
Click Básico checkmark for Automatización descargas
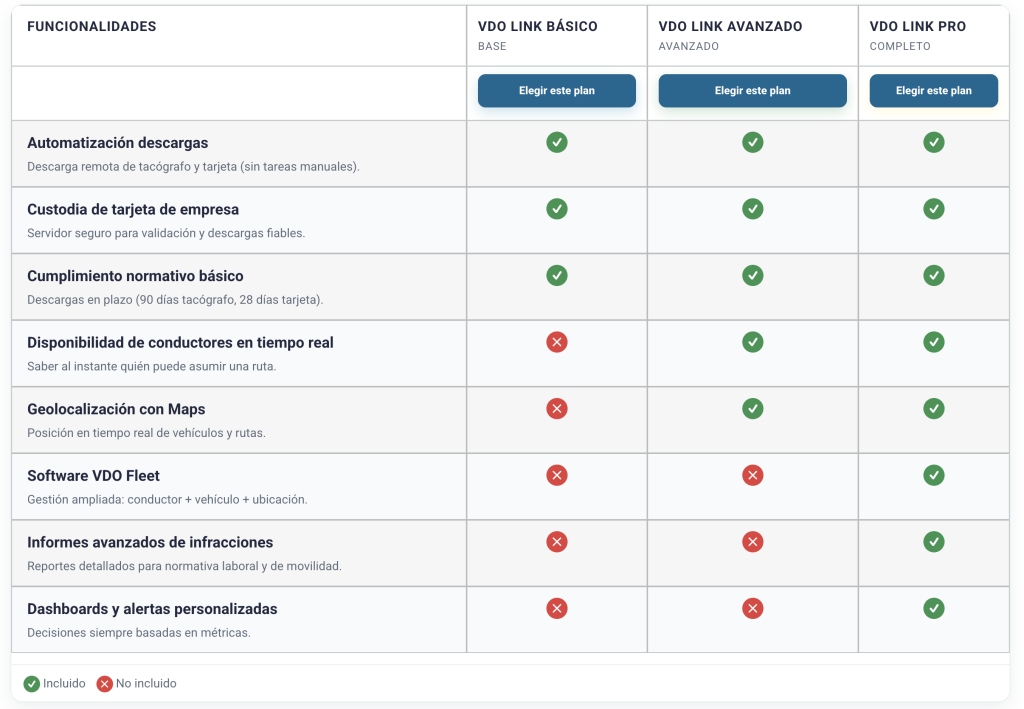[x=556, y=142]
